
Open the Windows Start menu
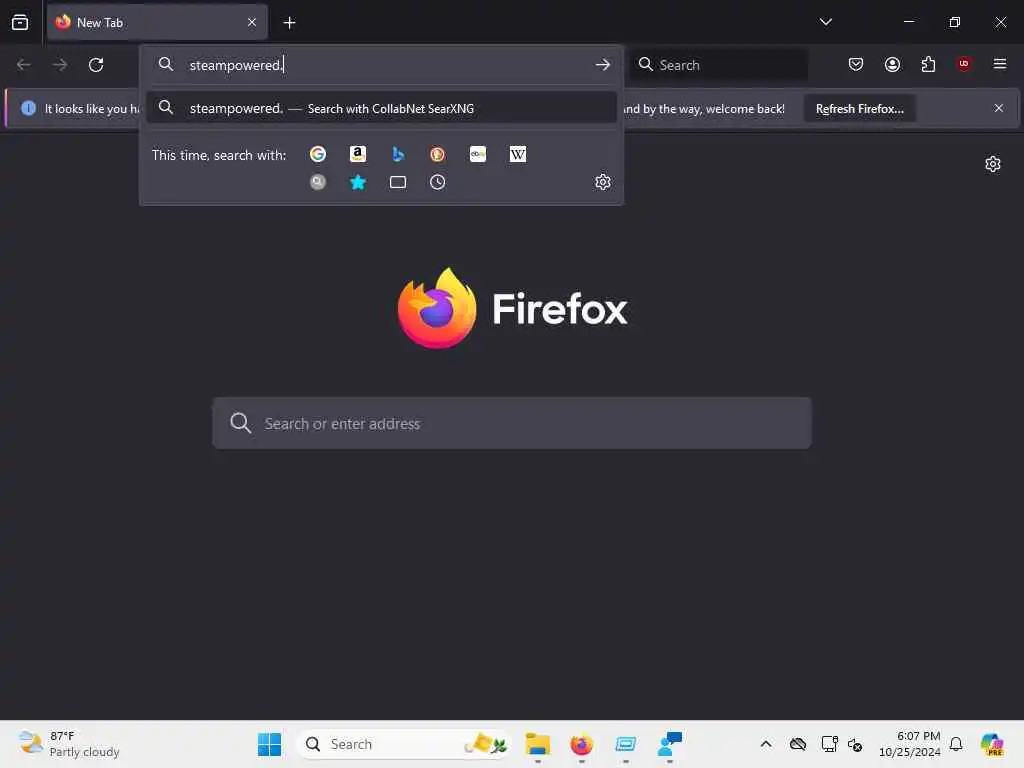[x=269, y=744]
